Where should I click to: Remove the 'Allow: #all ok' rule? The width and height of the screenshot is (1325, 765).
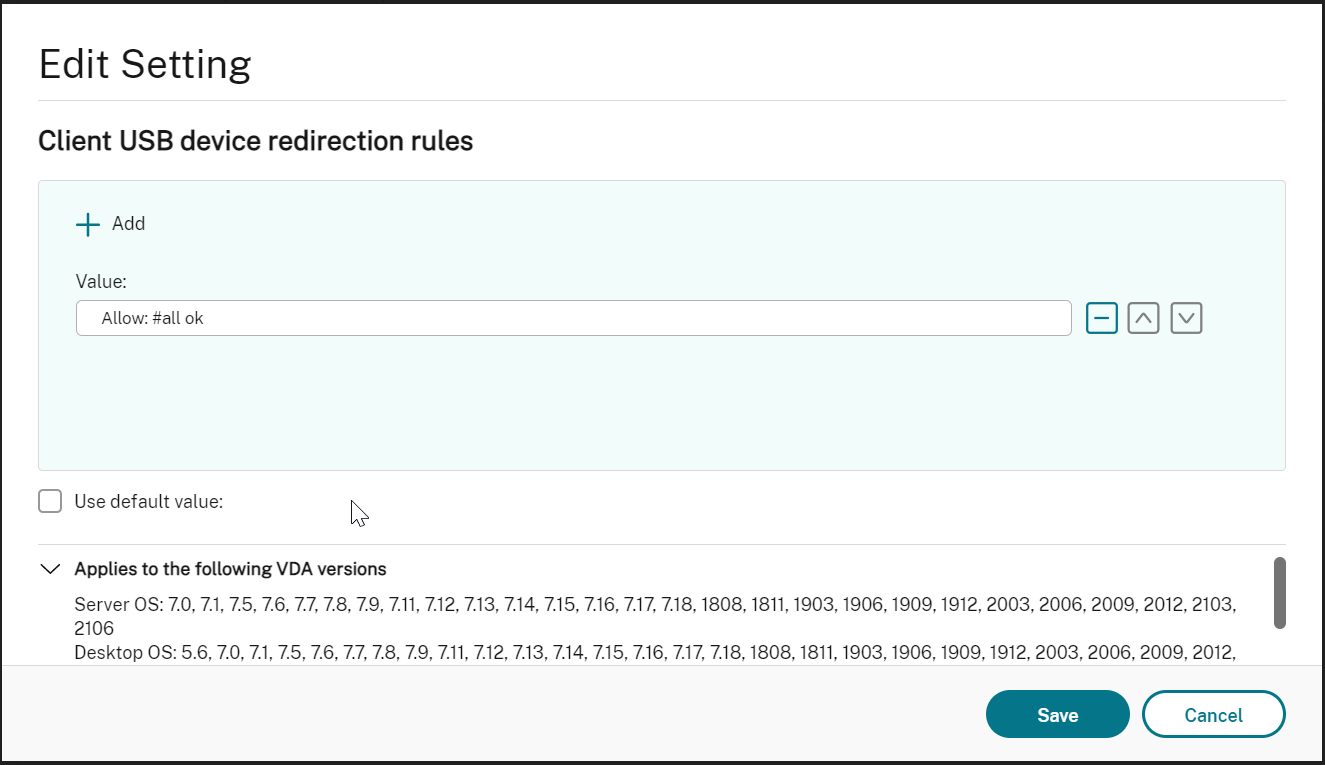coord(1102,319)
